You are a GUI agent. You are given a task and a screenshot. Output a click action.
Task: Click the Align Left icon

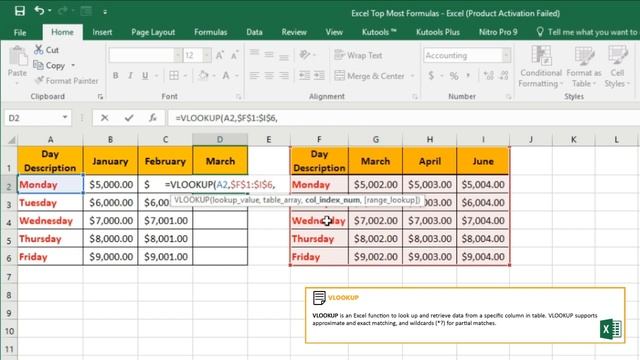[x=254, y=76]
